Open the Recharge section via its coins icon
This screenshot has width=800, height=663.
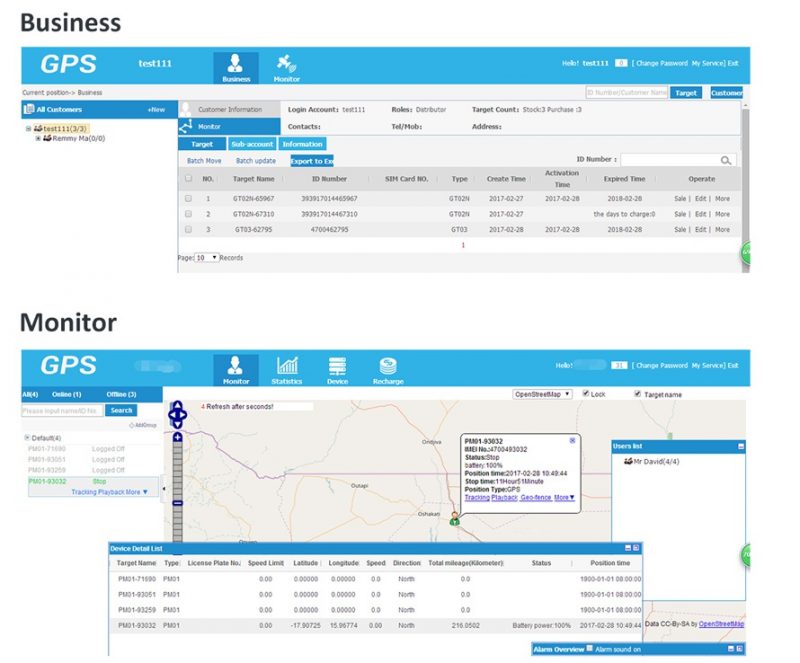[387, 368]
